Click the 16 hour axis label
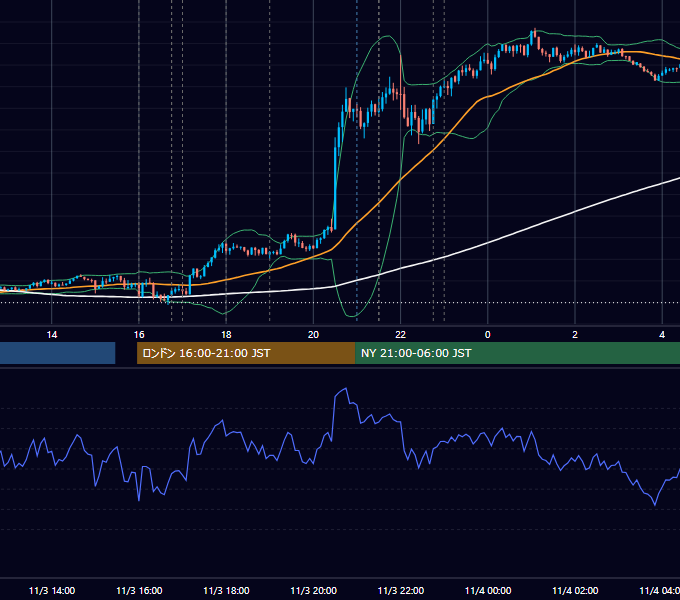The width and height of the screenshot is (680, 600). click(139, 335)
